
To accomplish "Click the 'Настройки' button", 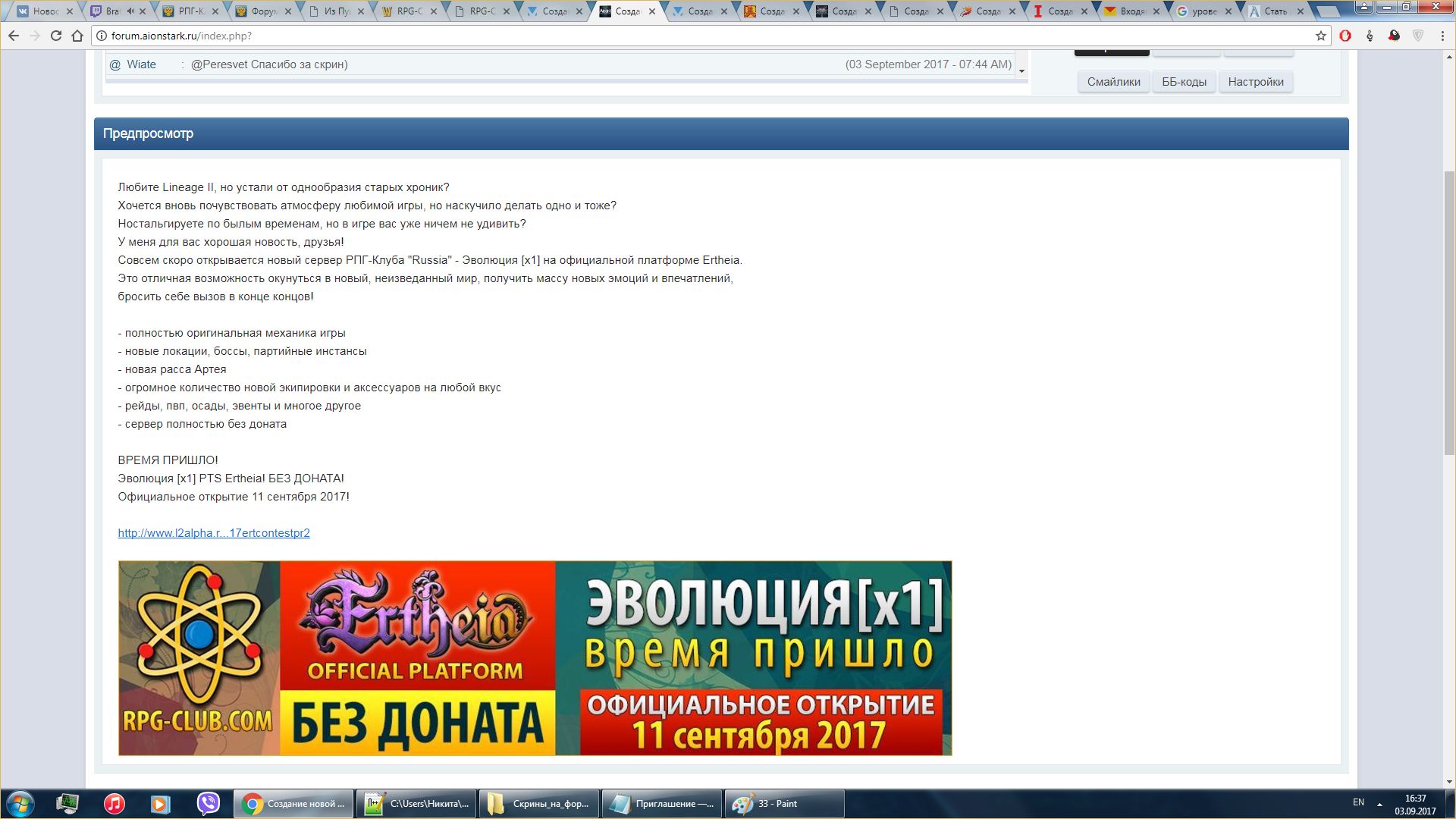I will point(1256,82).
